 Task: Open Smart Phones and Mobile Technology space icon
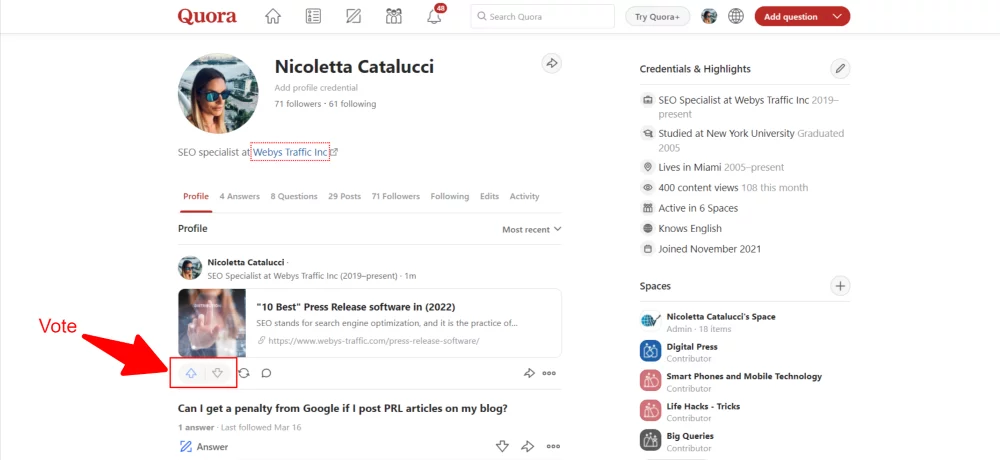click(650, 381)
